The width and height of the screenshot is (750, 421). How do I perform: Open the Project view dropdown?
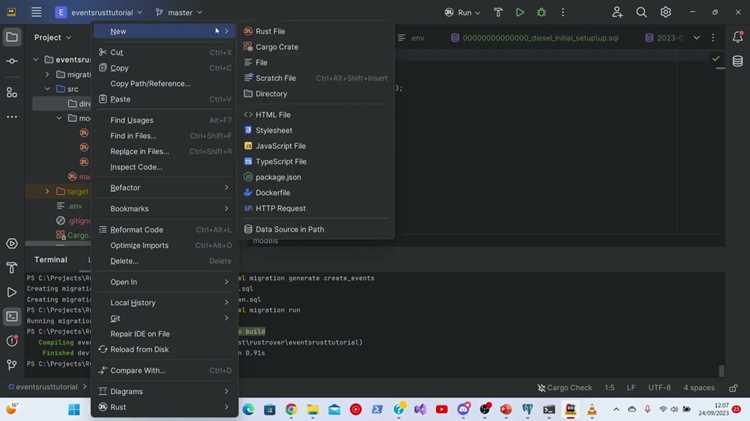click(53, 37)
